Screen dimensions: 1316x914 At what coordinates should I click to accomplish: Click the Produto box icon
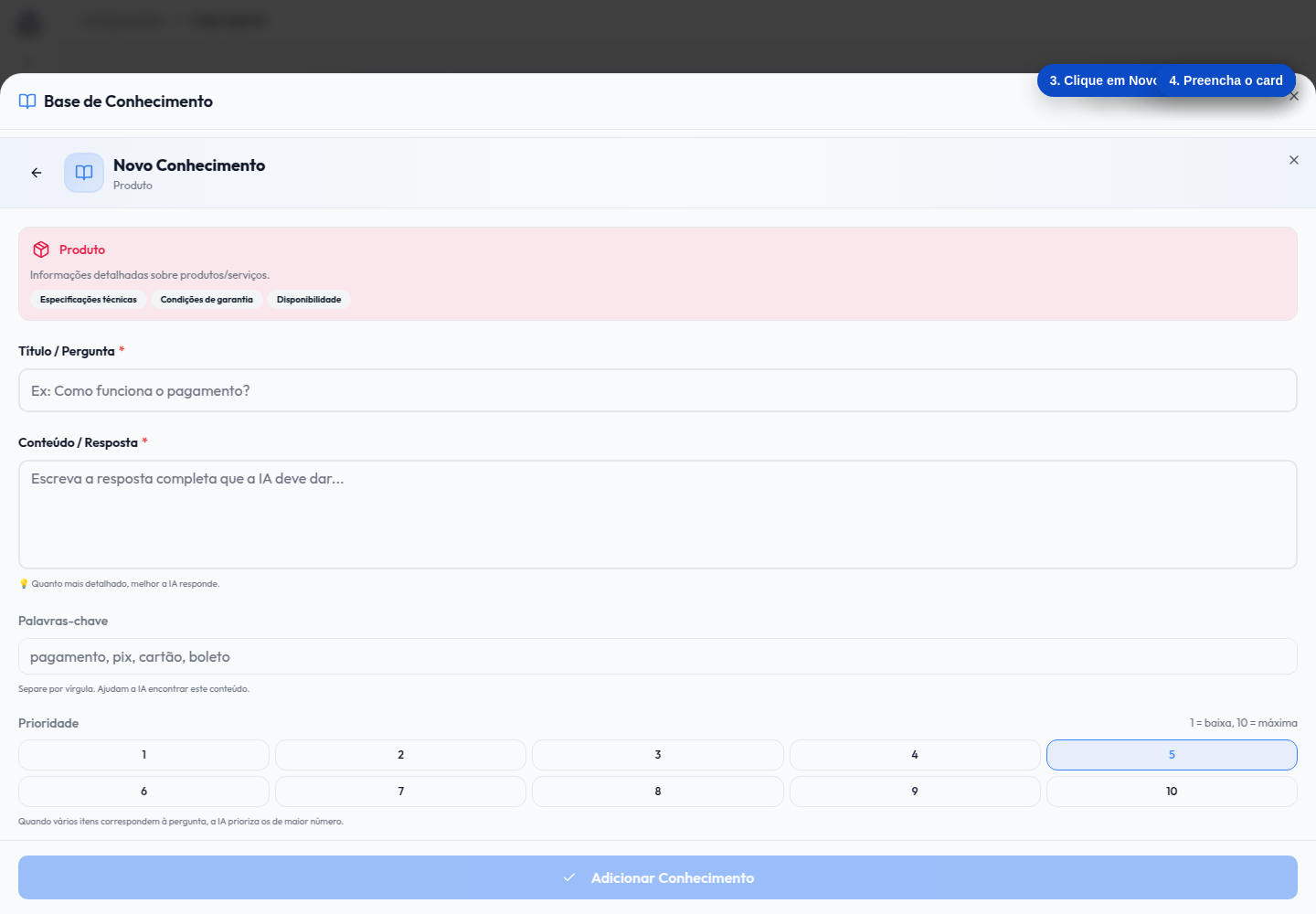click(41, 250)
